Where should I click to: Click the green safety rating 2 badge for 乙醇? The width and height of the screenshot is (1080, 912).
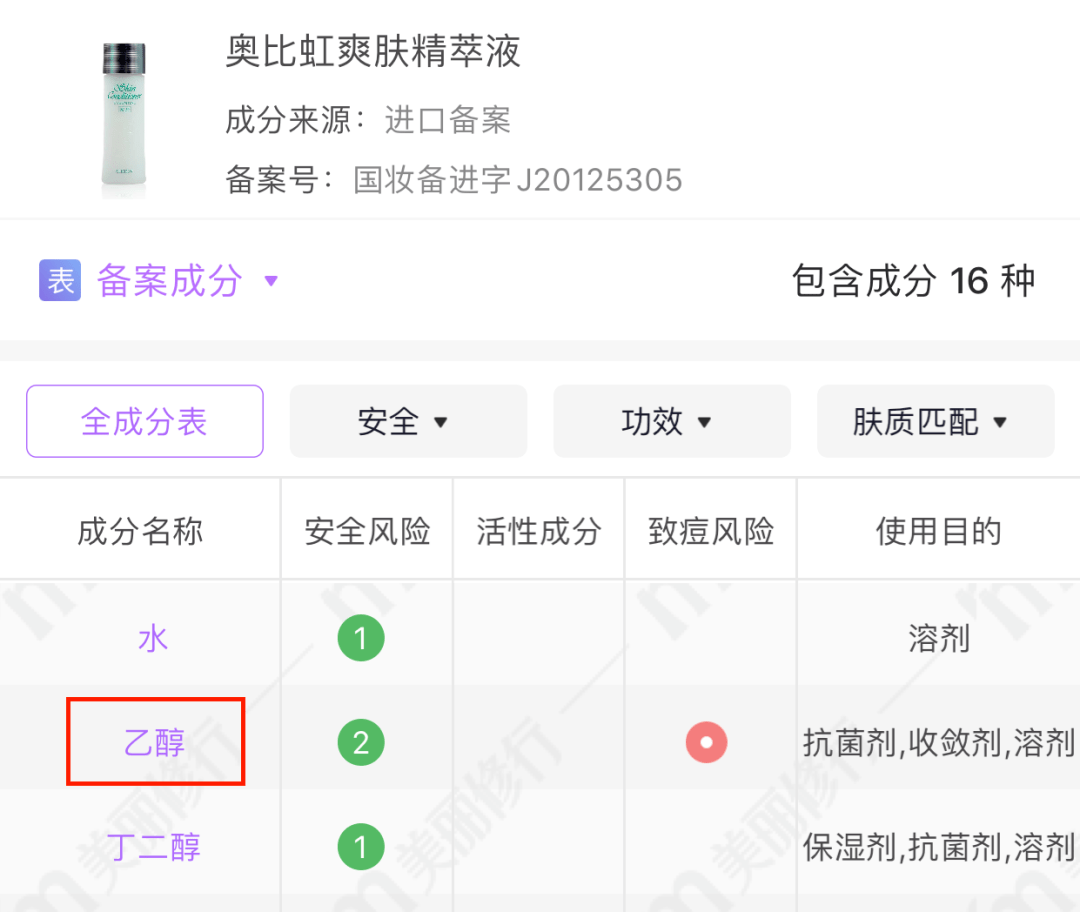point(361,742)
